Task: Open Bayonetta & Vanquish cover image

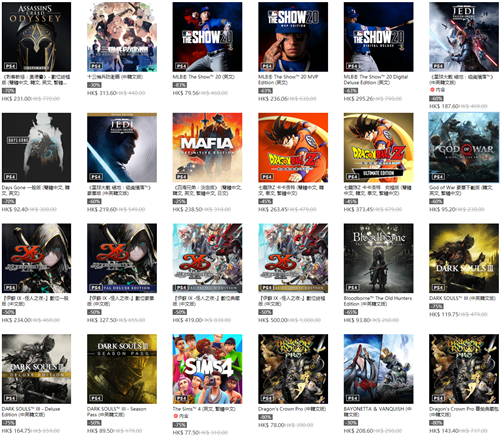Action: coord(378,369)
